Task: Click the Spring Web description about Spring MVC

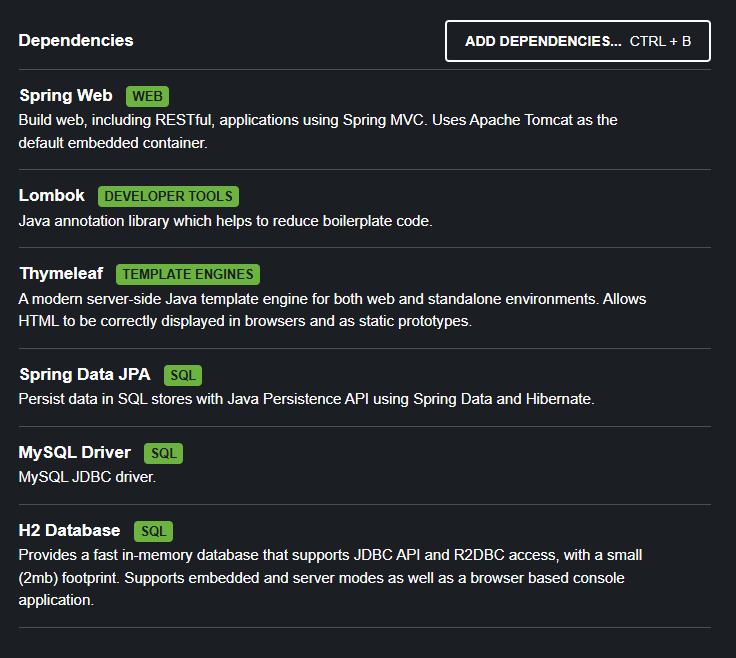Action: point(318,131)
